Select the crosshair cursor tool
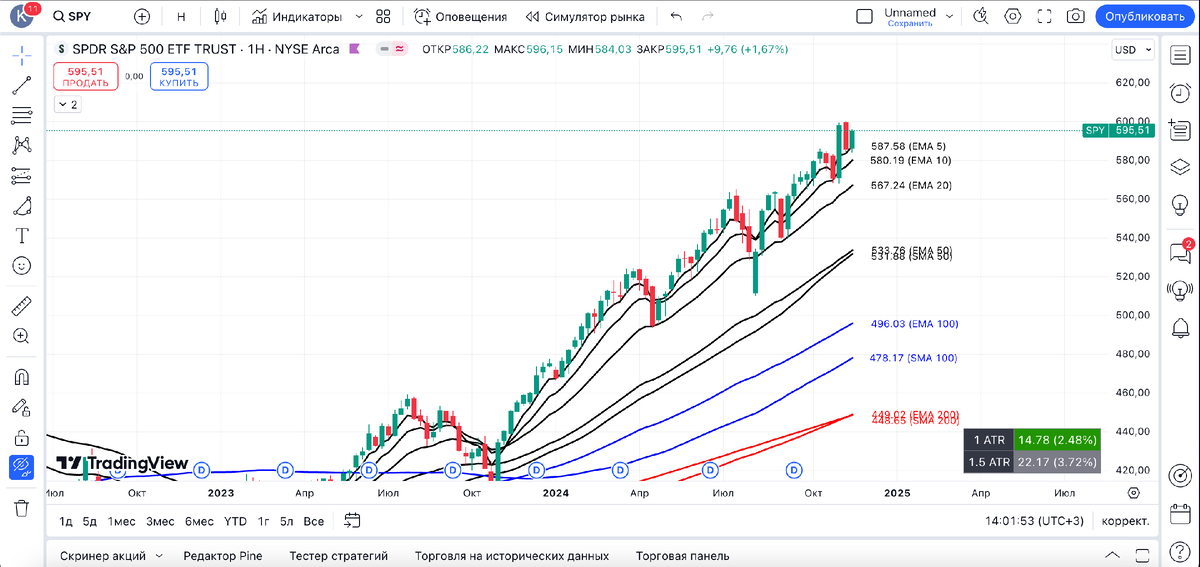 21,54
